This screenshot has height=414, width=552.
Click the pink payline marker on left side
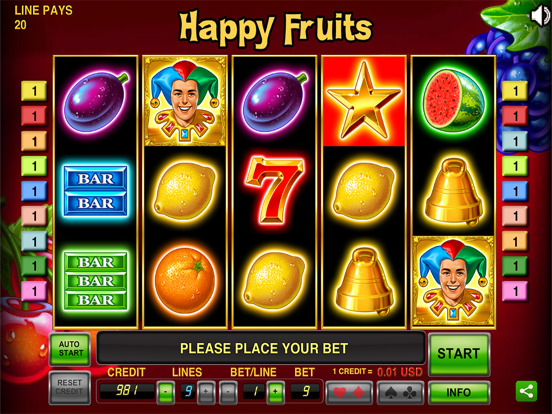coord(34,291)
